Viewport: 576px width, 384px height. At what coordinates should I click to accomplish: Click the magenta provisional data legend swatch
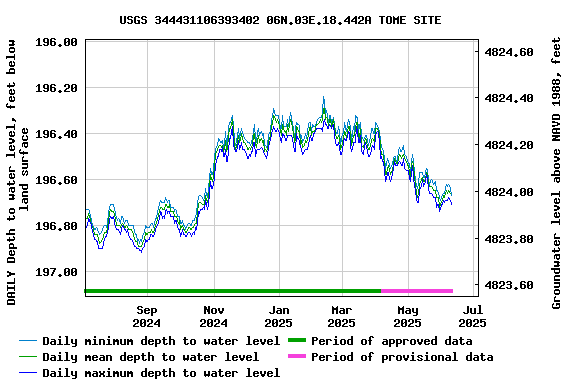[297, 356]
